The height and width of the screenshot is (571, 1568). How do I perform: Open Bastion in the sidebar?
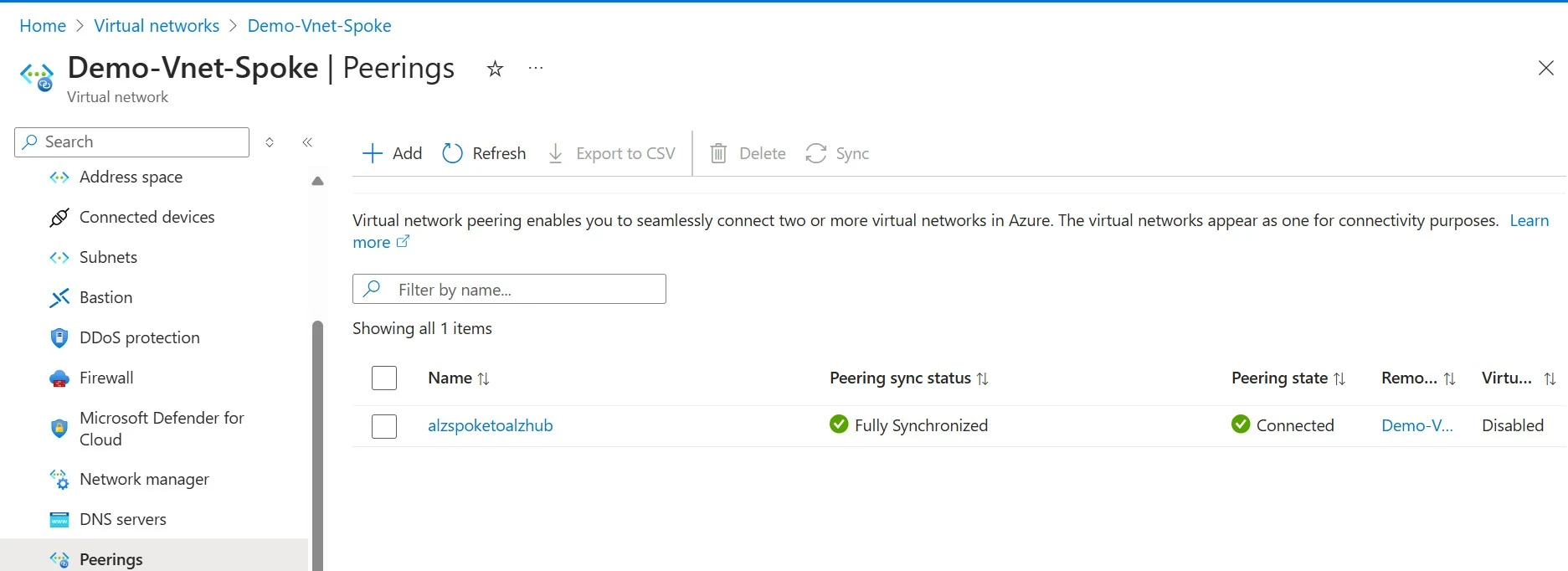[105, 297]
